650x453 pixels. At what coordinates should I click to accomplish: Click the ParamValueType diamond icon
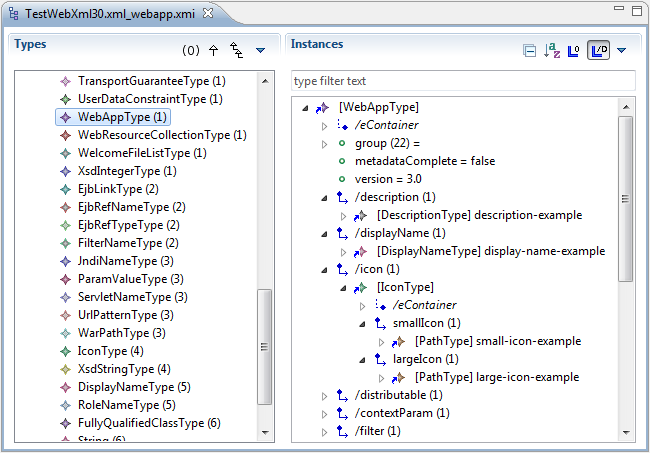click(65, 279)
